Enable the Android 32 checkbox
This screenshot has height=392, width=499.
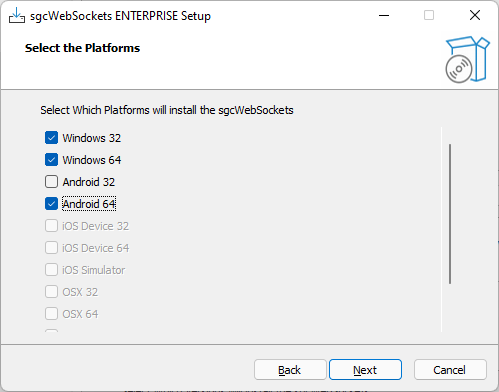[x=51, y=182]
